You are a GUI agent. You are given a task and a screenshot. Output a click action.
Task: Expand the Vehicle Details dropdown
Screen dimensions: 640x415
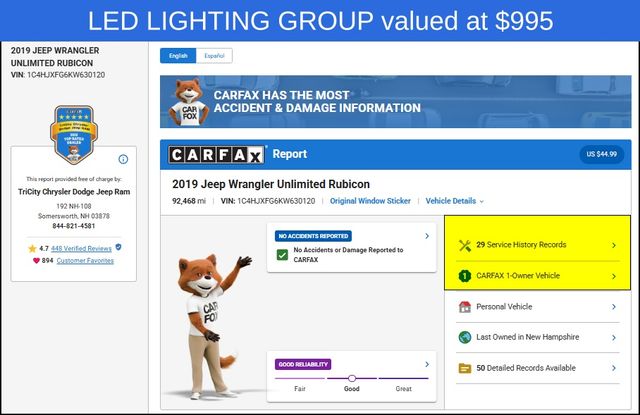pos(455,201)
